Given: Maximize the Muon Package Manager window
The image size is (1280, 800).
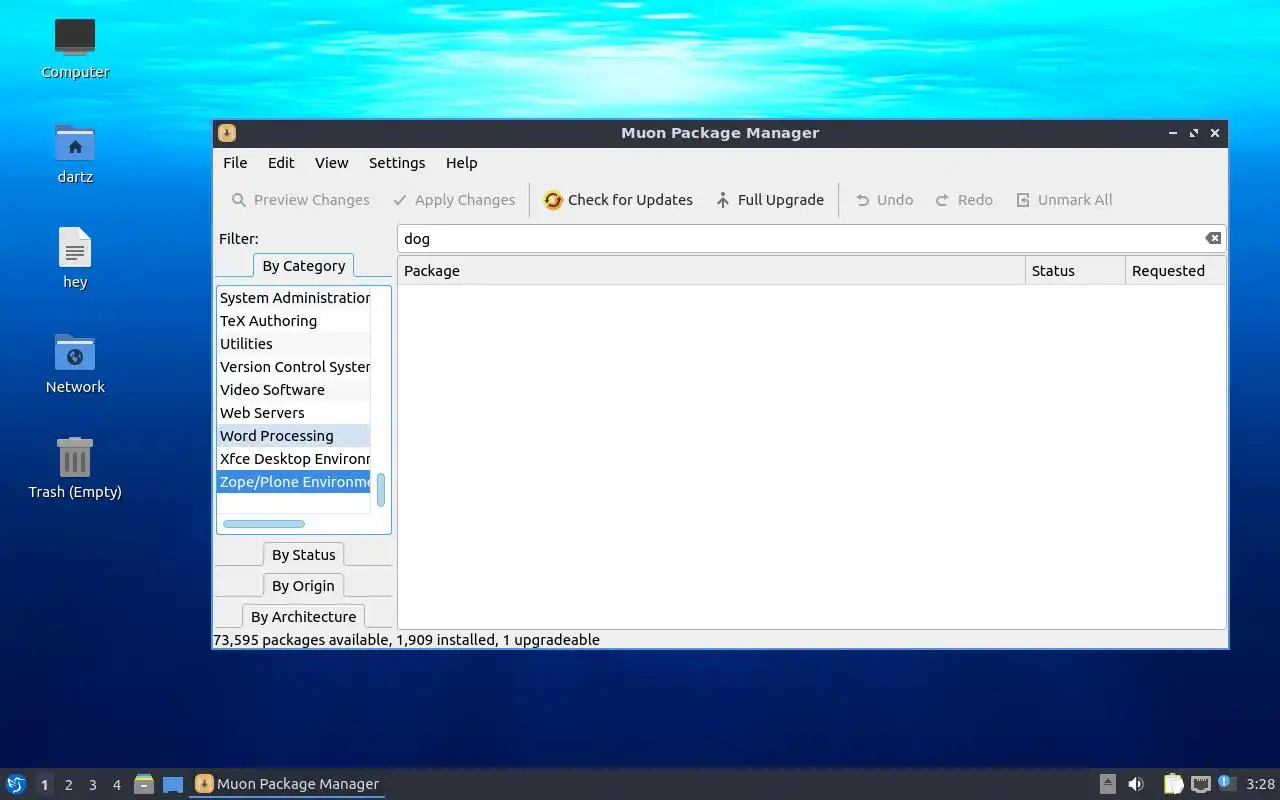Looking at the screenshot, I should click(1194, 133).
